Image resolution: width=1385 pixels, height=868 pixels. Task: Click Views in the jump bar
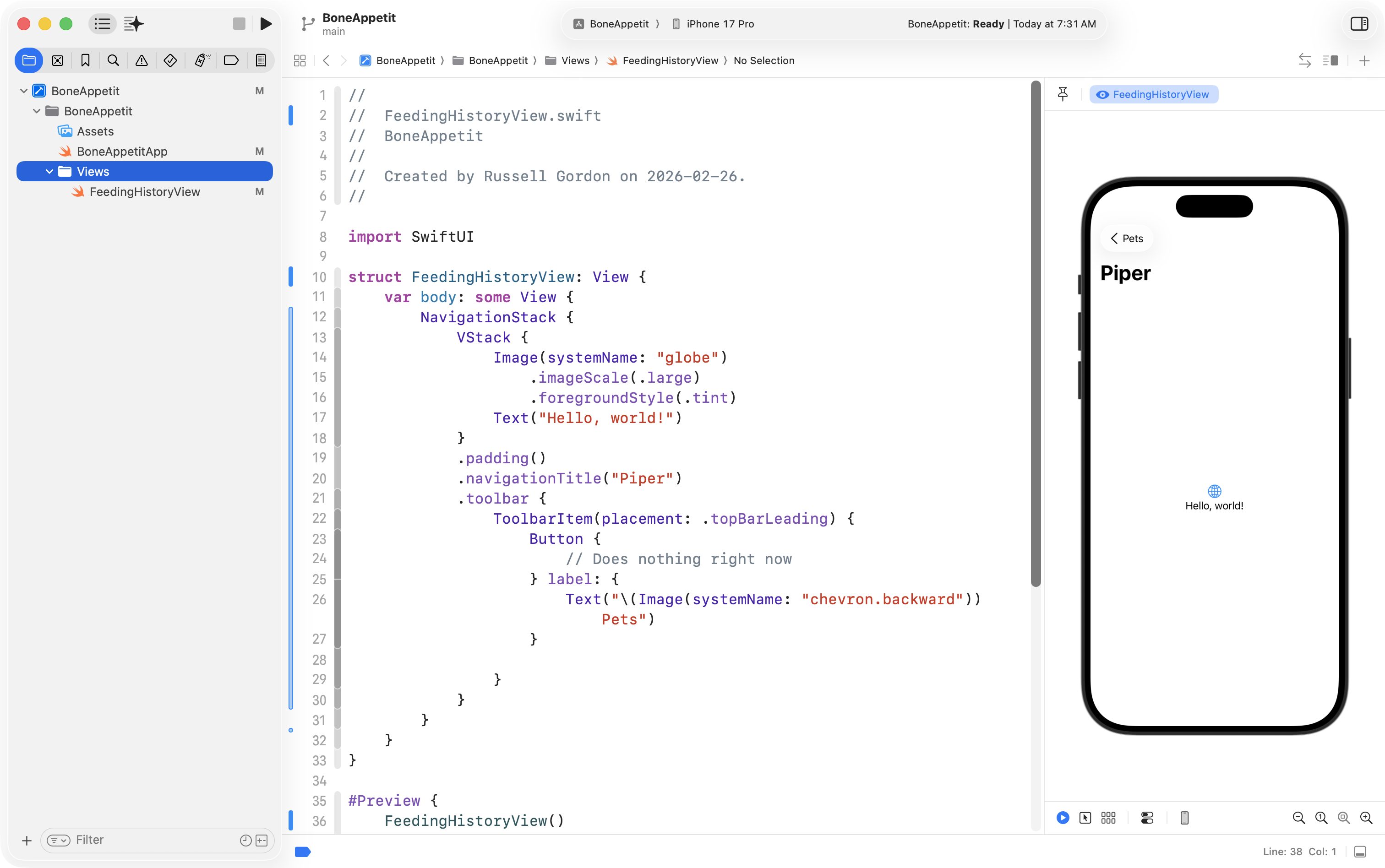coord(575,60)
